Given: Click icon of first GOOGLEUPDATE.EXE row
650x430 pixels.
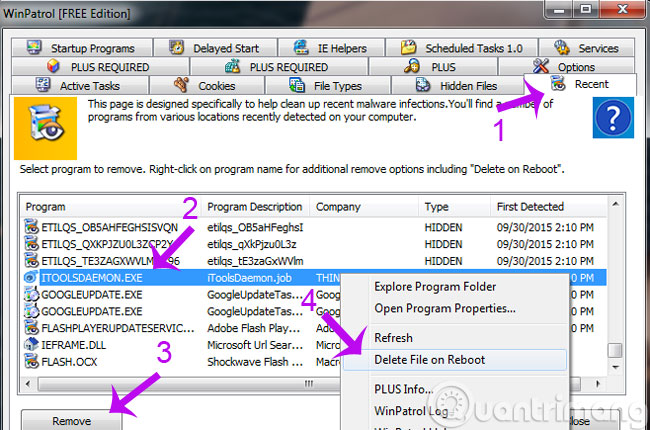Looking at the screenshot, I should pyautogui.click(x=32, y=294).
